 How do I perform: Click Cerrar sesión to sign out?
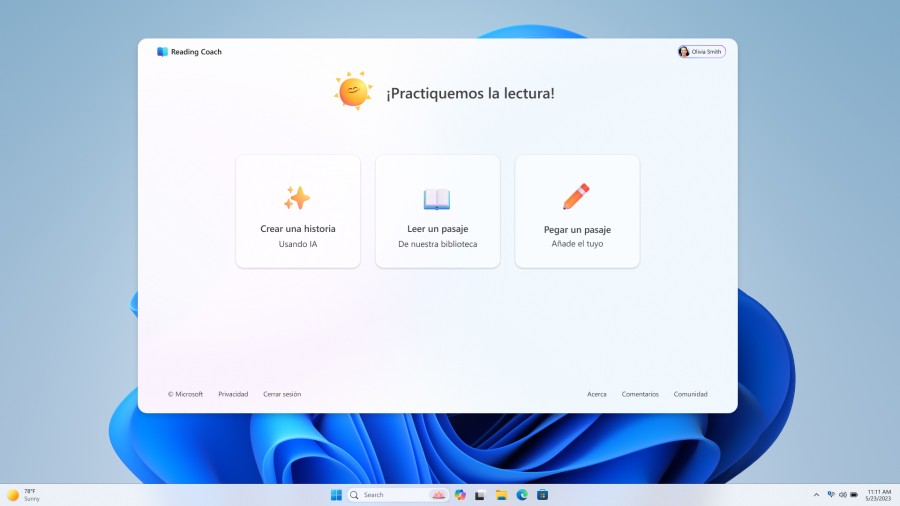click(x=282, y=394)
